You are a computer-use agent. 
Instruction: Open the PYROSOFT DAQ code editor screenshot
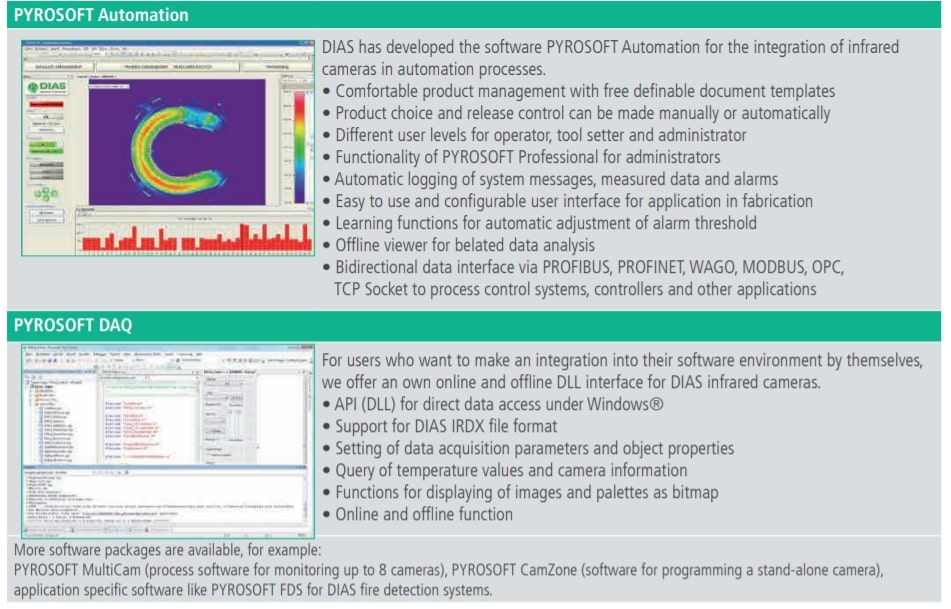coord(168,441)
